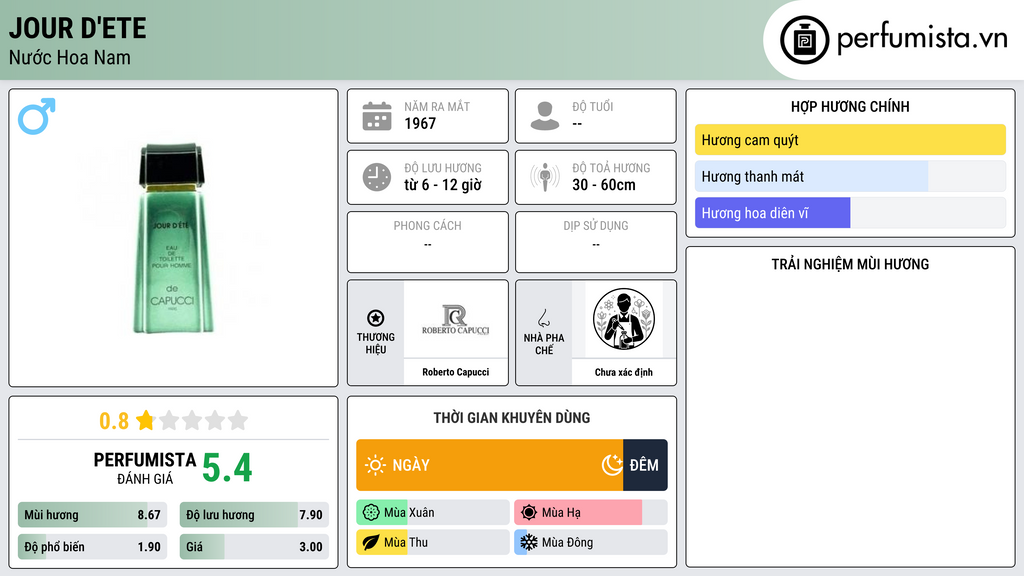Click the Mùa Xuân label text
Viewport: 1024px width, 576px height.
tap(409, 513)
